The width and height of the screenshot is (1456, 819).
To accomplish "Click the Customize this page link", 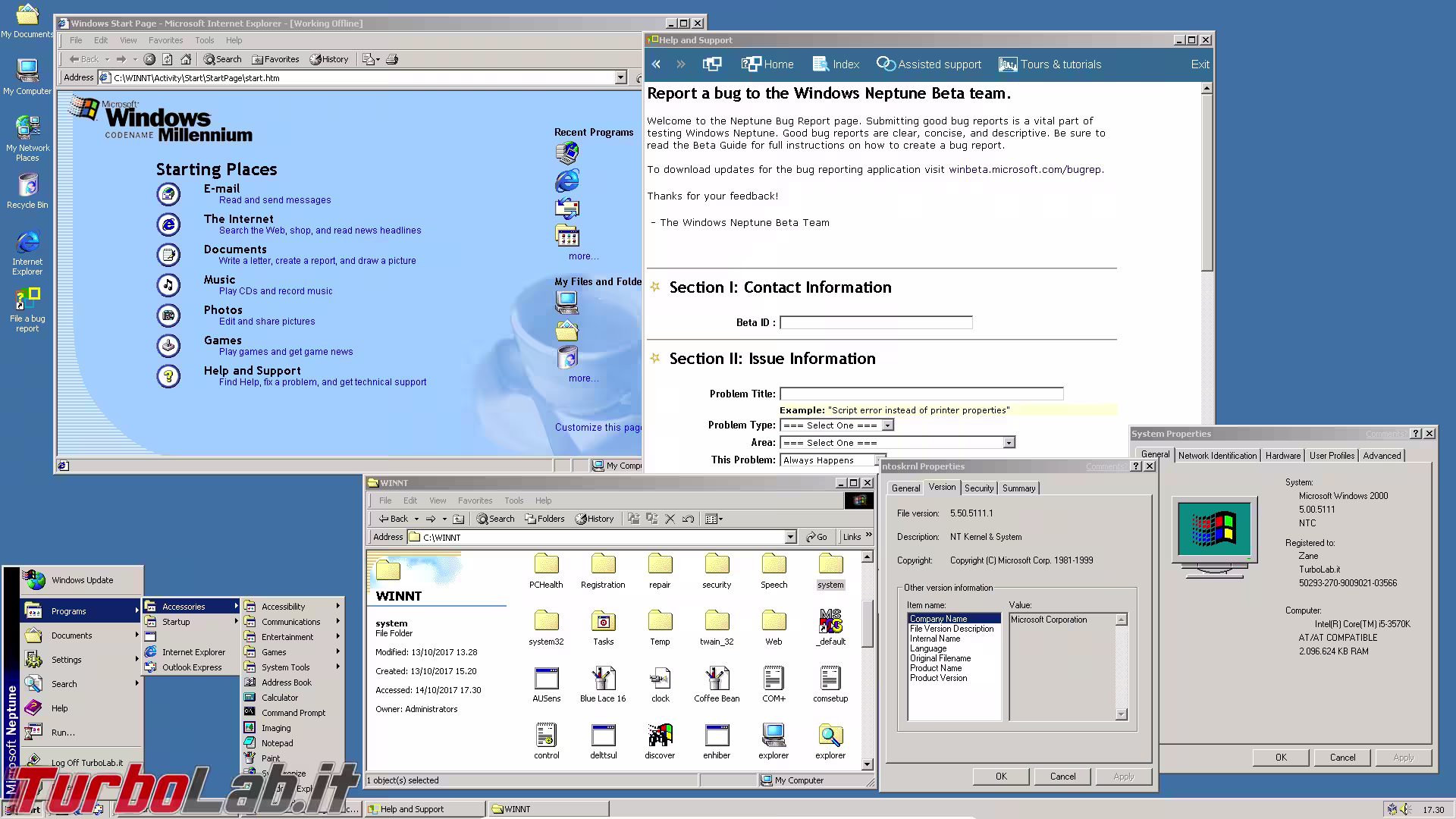I will pos(598,428).
